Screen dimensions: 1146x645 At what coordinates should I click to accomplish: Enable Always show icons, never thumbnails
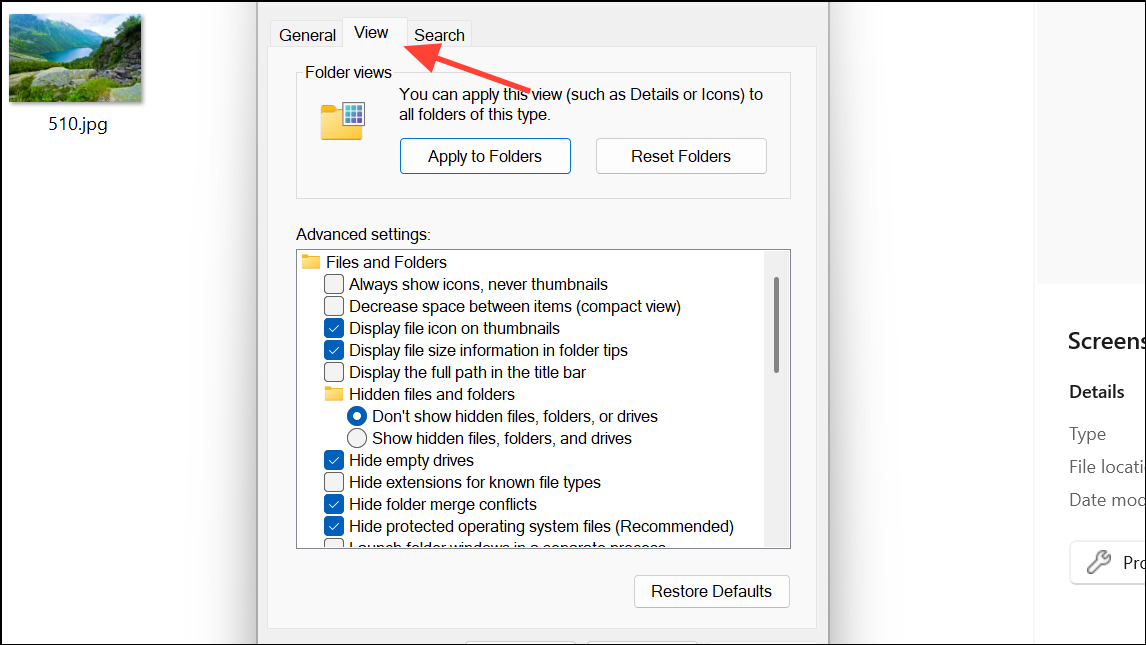pyautogui.click(x=334, y=284)
